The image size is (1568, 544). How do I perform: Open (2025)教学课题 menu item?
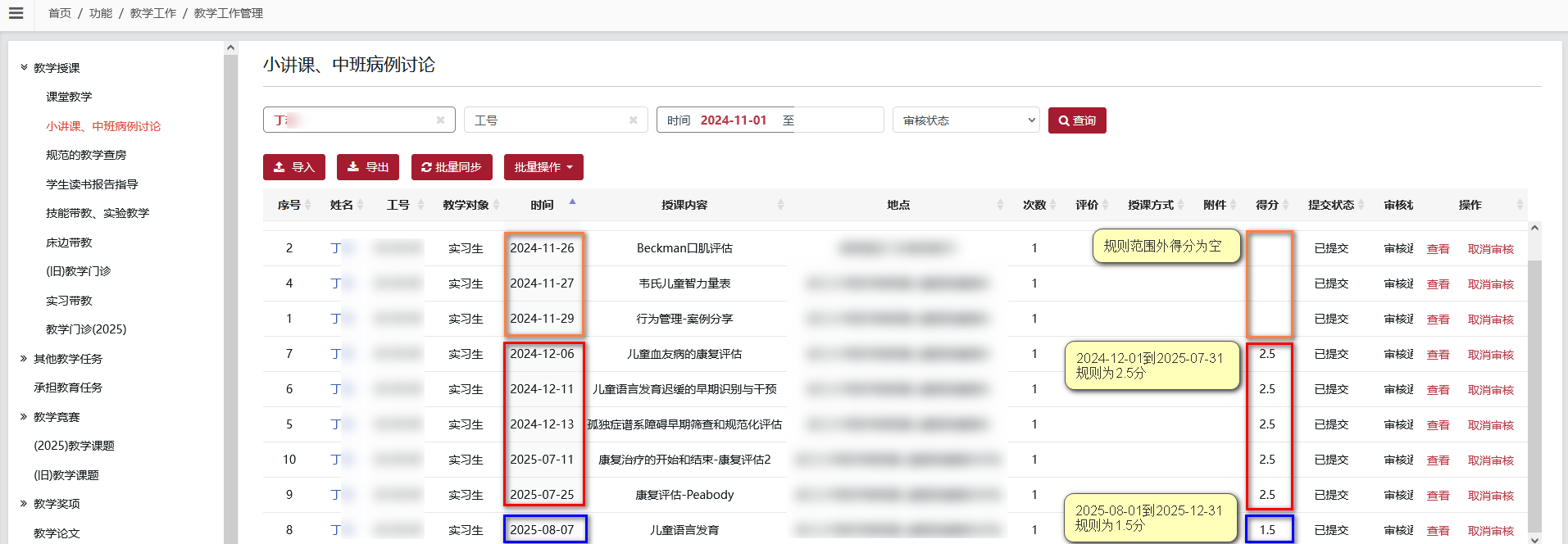[74, 446]
